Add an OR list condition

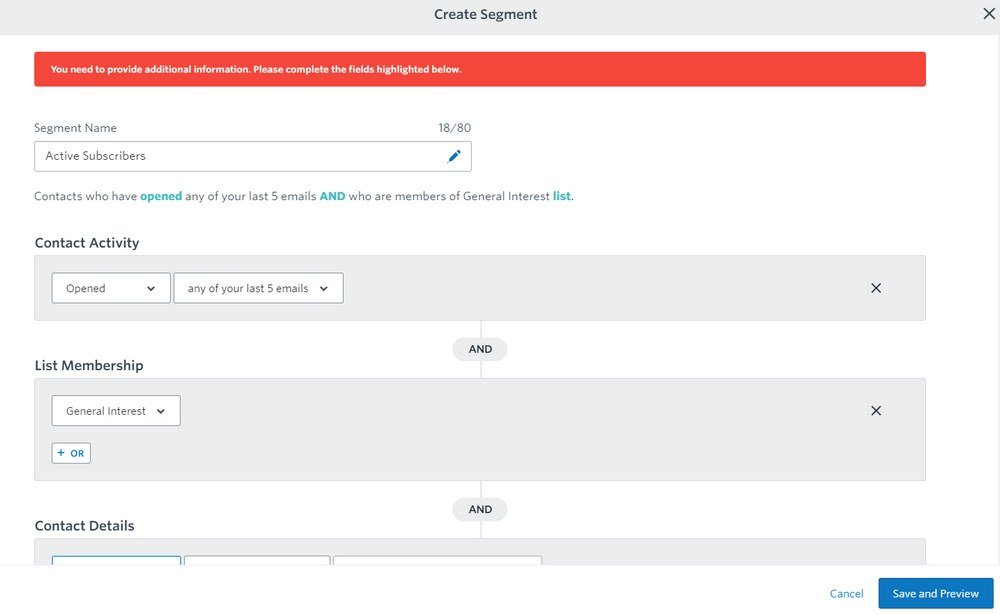click(71, 453)
